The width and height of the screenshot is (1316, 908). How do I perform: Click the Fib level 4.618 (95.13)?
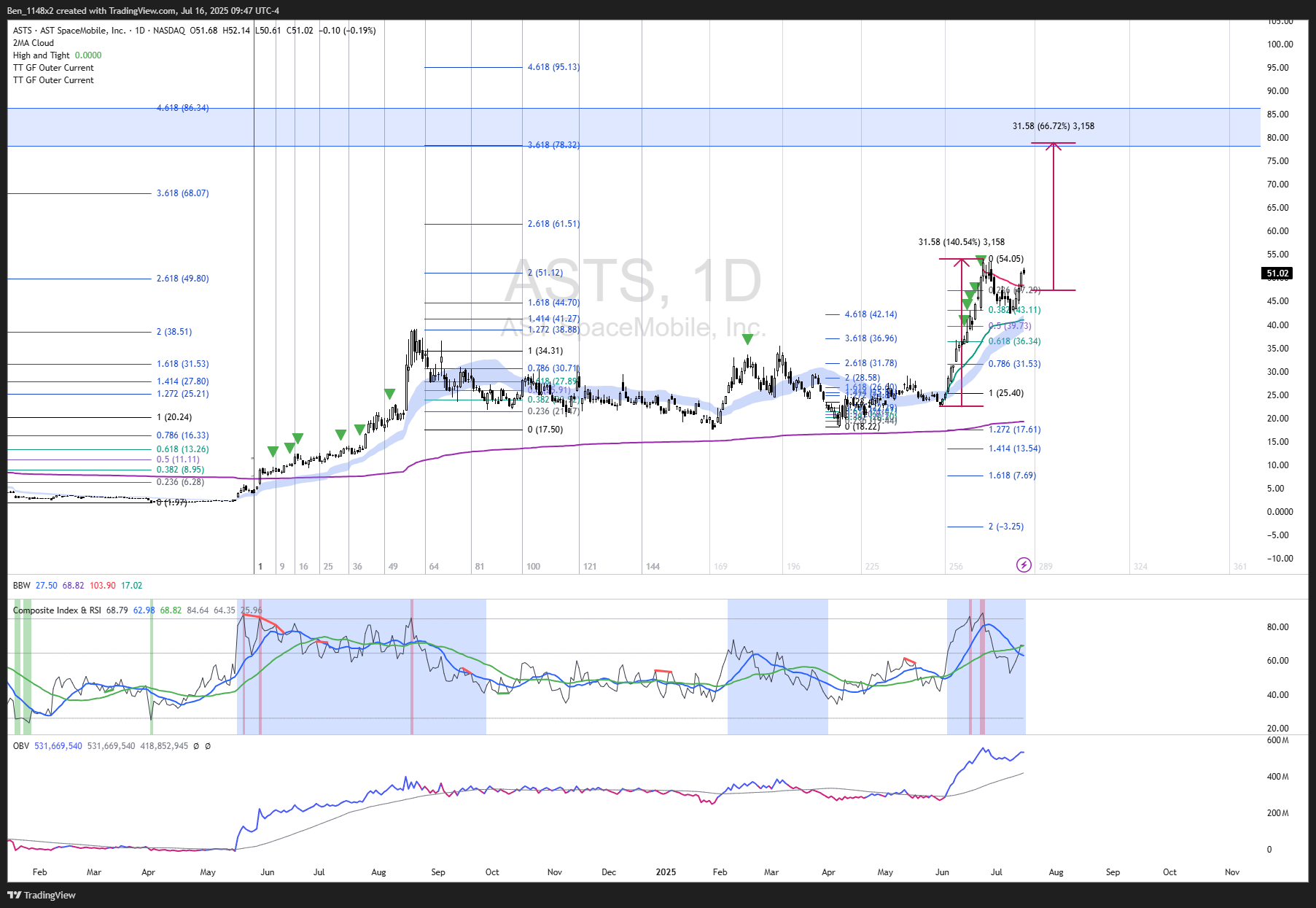pos(553,67)
